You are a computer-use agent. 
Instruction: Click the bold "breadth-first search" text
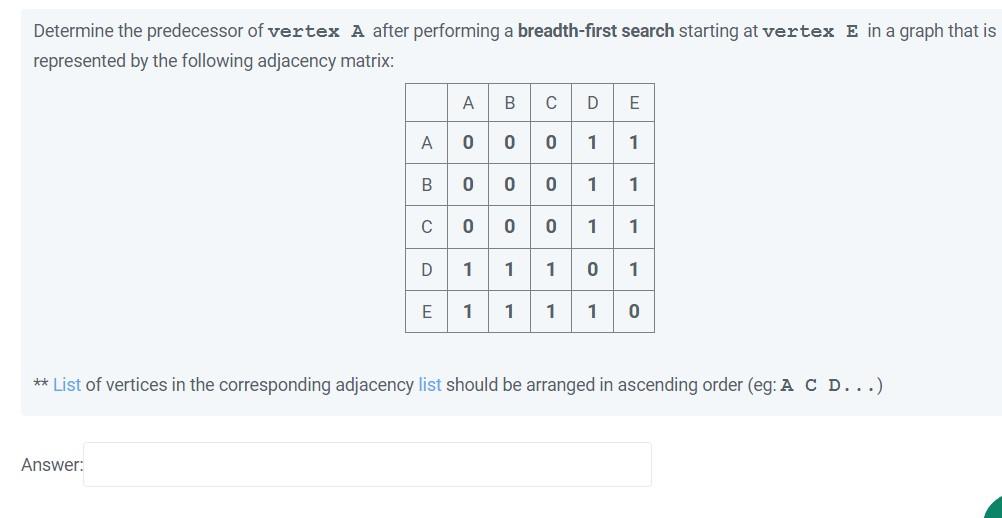596,31
